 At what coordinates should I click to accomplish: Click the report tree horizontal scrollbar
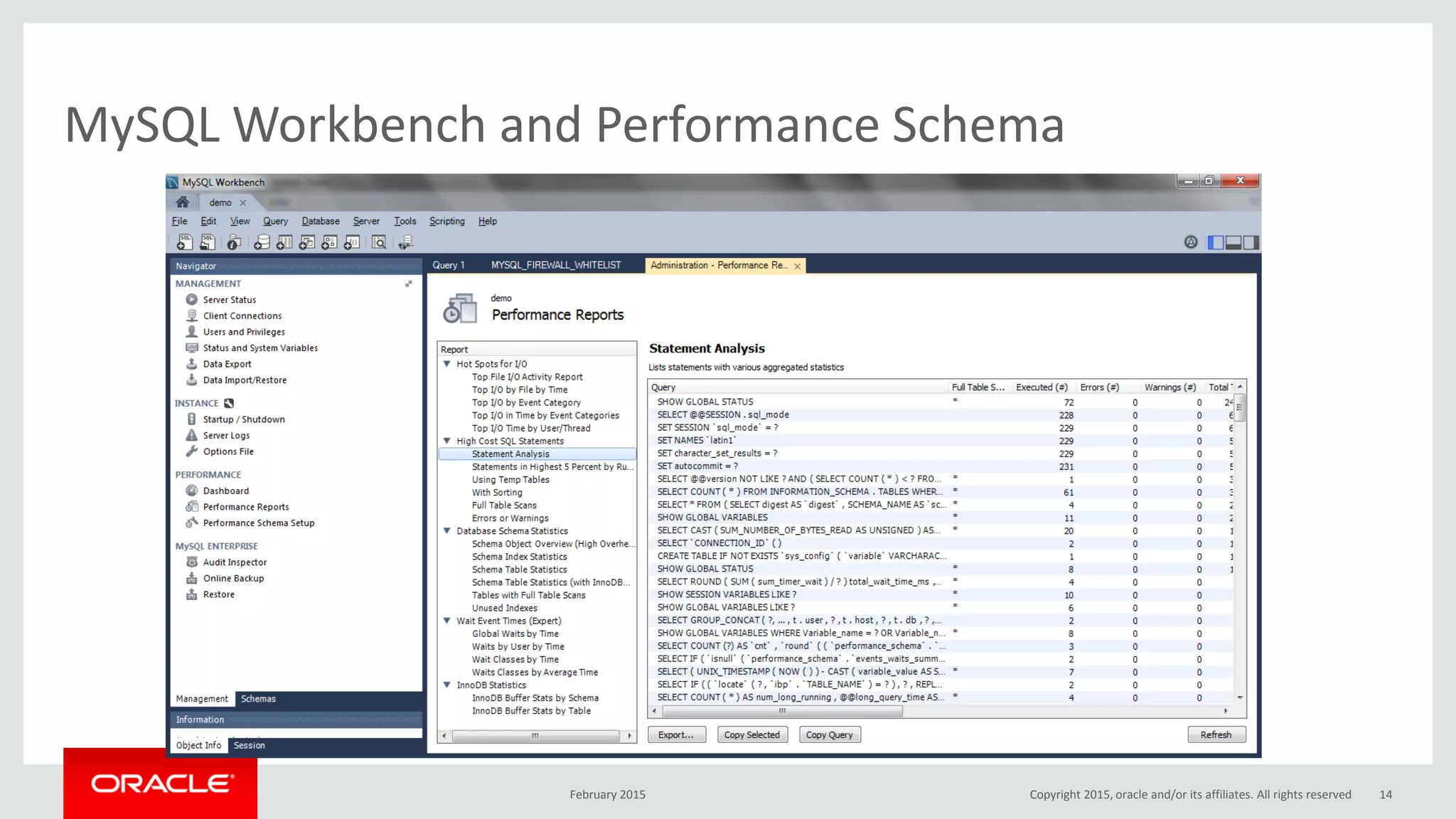click(x=535, y=736)
